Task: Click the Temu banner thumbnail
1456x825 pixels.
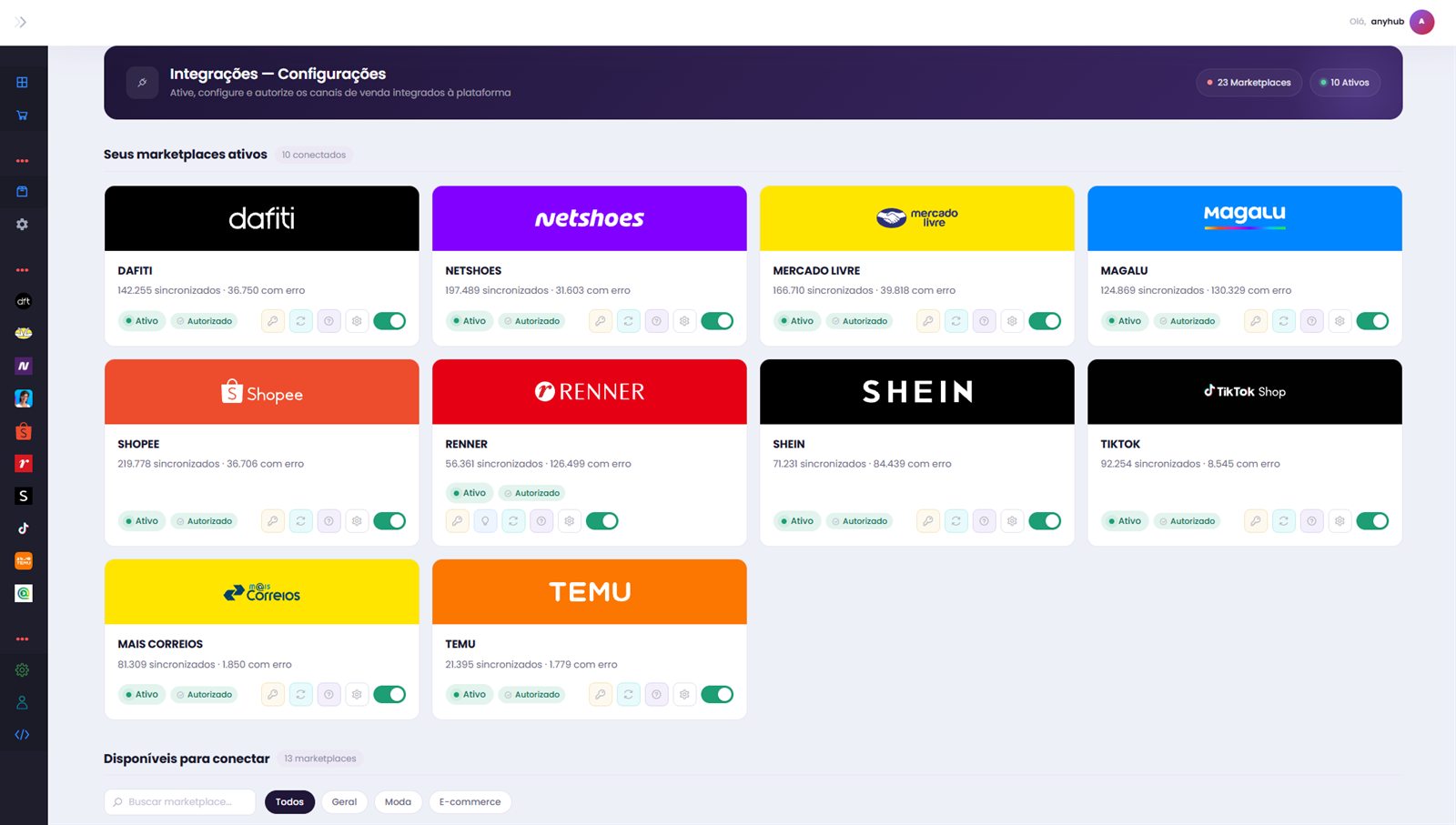Action: 590,592
